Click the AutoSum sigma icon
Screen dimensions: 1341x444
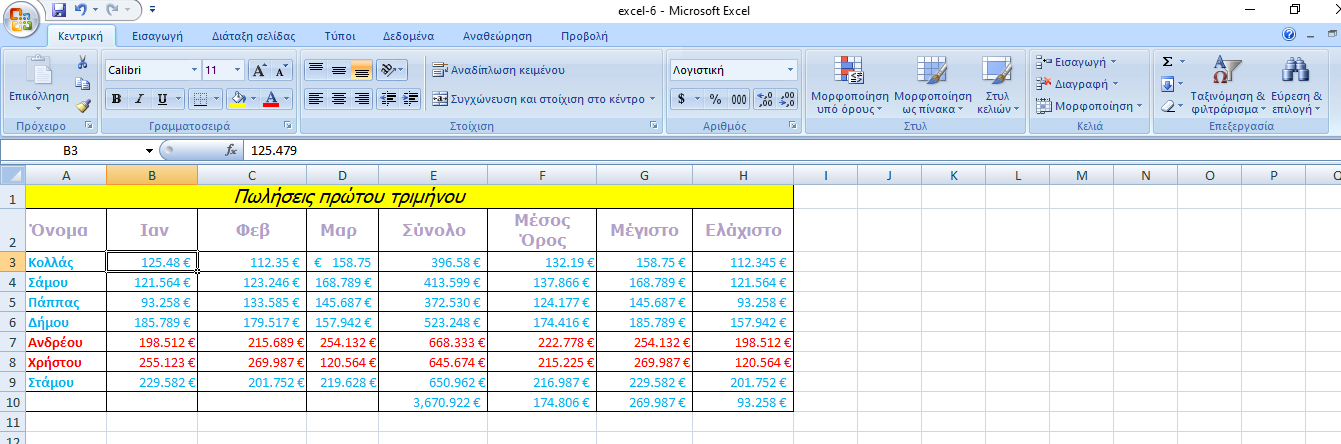[1167, 62]
